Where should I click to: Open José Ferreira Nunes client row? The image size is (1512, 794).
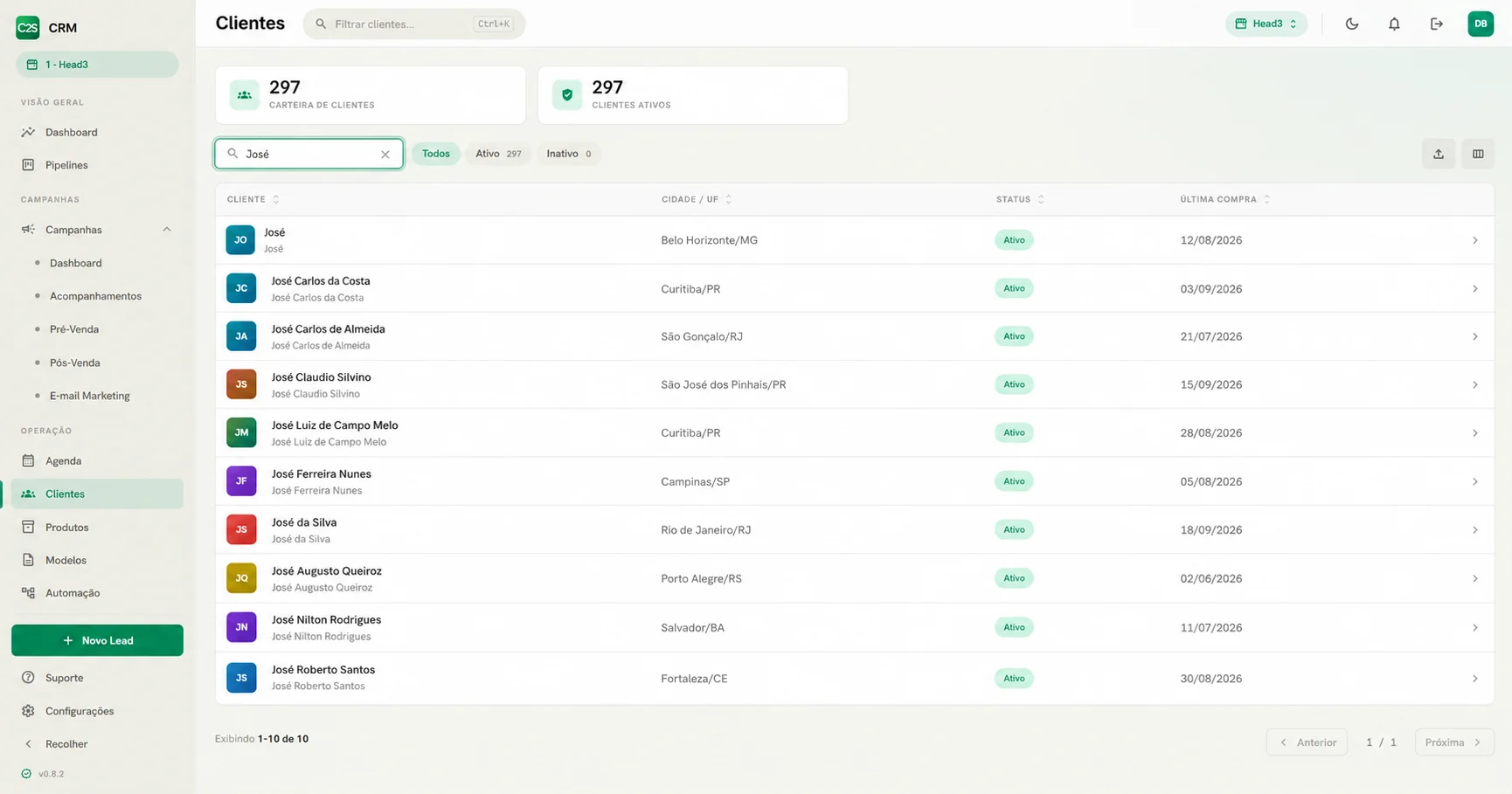[x=854, y=481]
